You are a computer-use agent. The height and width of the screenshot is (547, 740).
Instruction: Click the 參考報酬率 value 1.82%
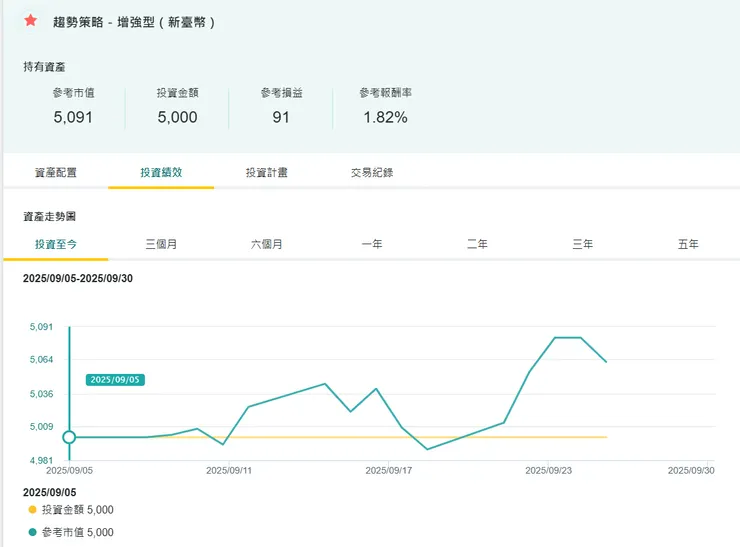coord(385,117)
